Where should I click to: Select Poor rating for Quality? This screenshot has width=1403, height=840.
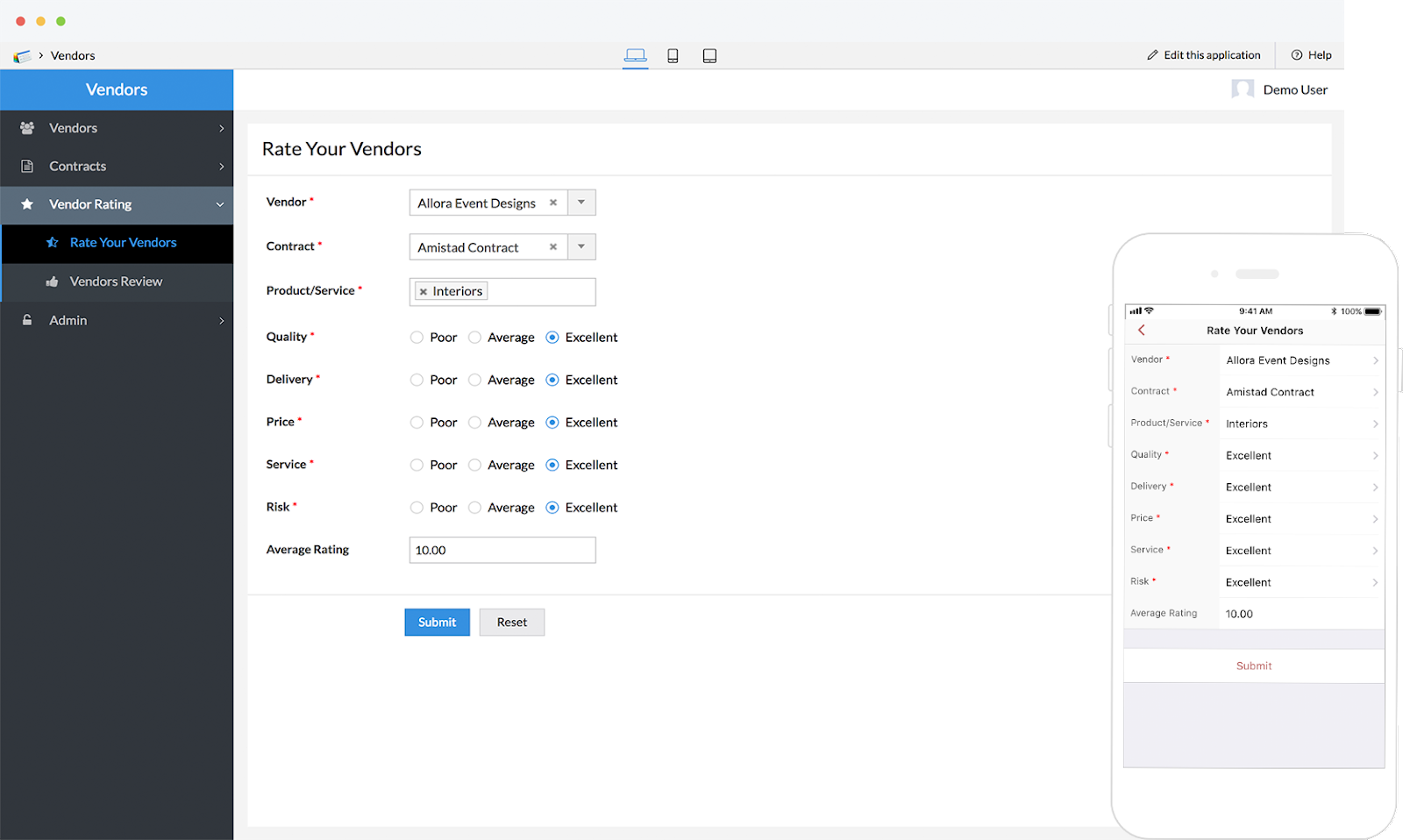(416, 337)
